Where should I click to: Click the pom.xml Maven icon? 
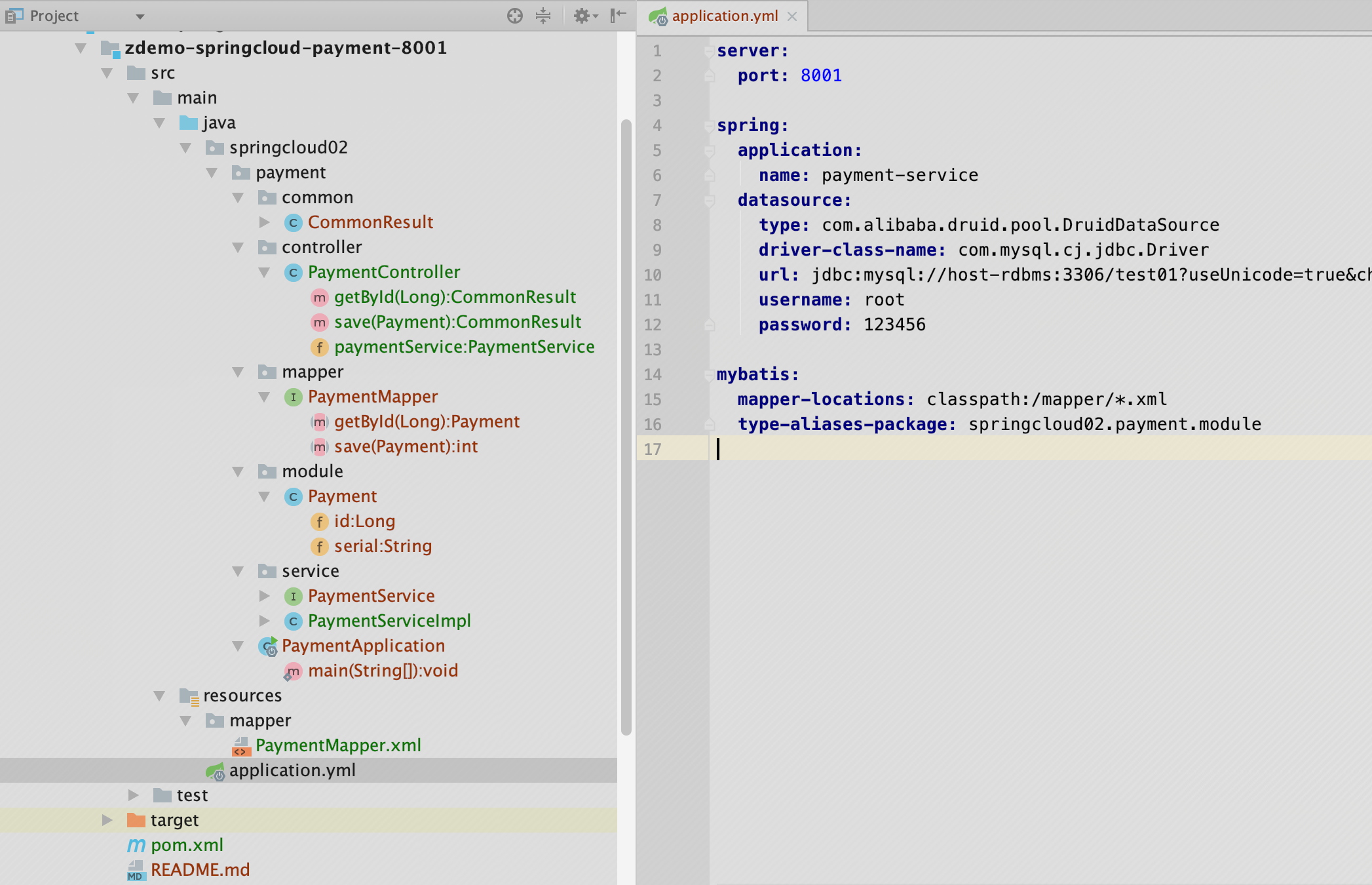(136, 846)
